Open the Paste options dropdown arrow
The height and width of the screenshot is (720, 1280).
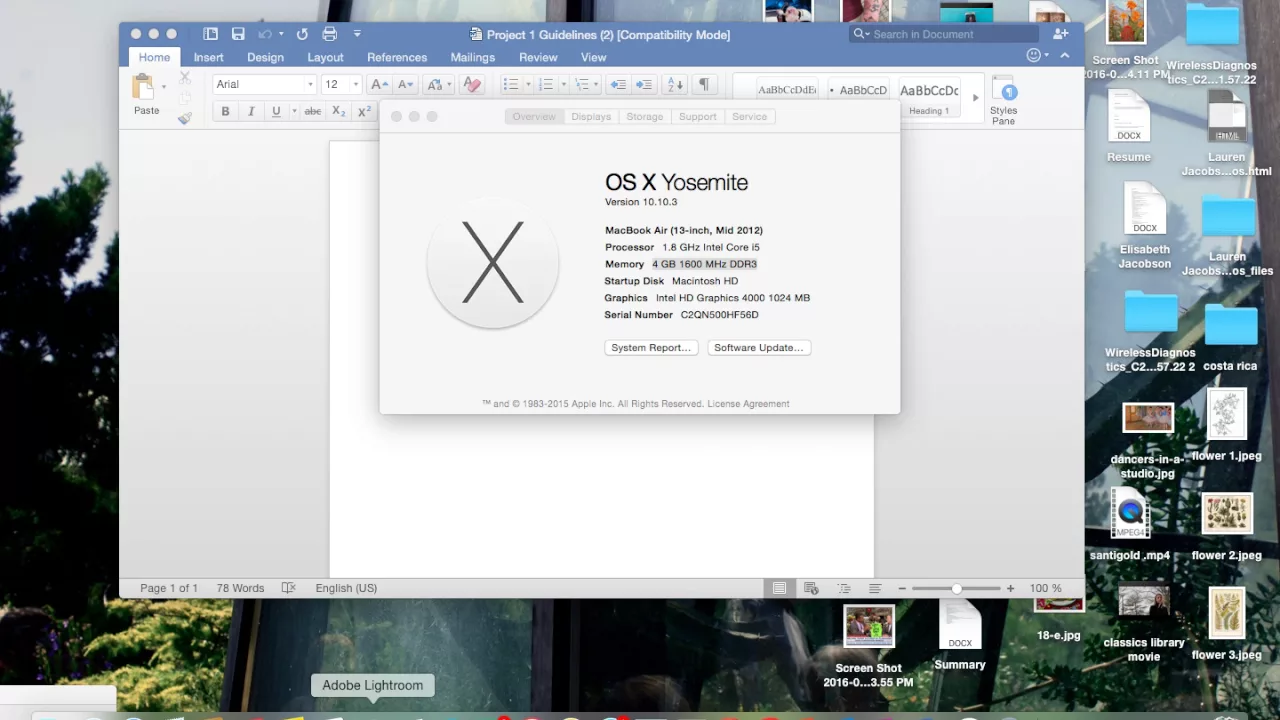point(164,87)
